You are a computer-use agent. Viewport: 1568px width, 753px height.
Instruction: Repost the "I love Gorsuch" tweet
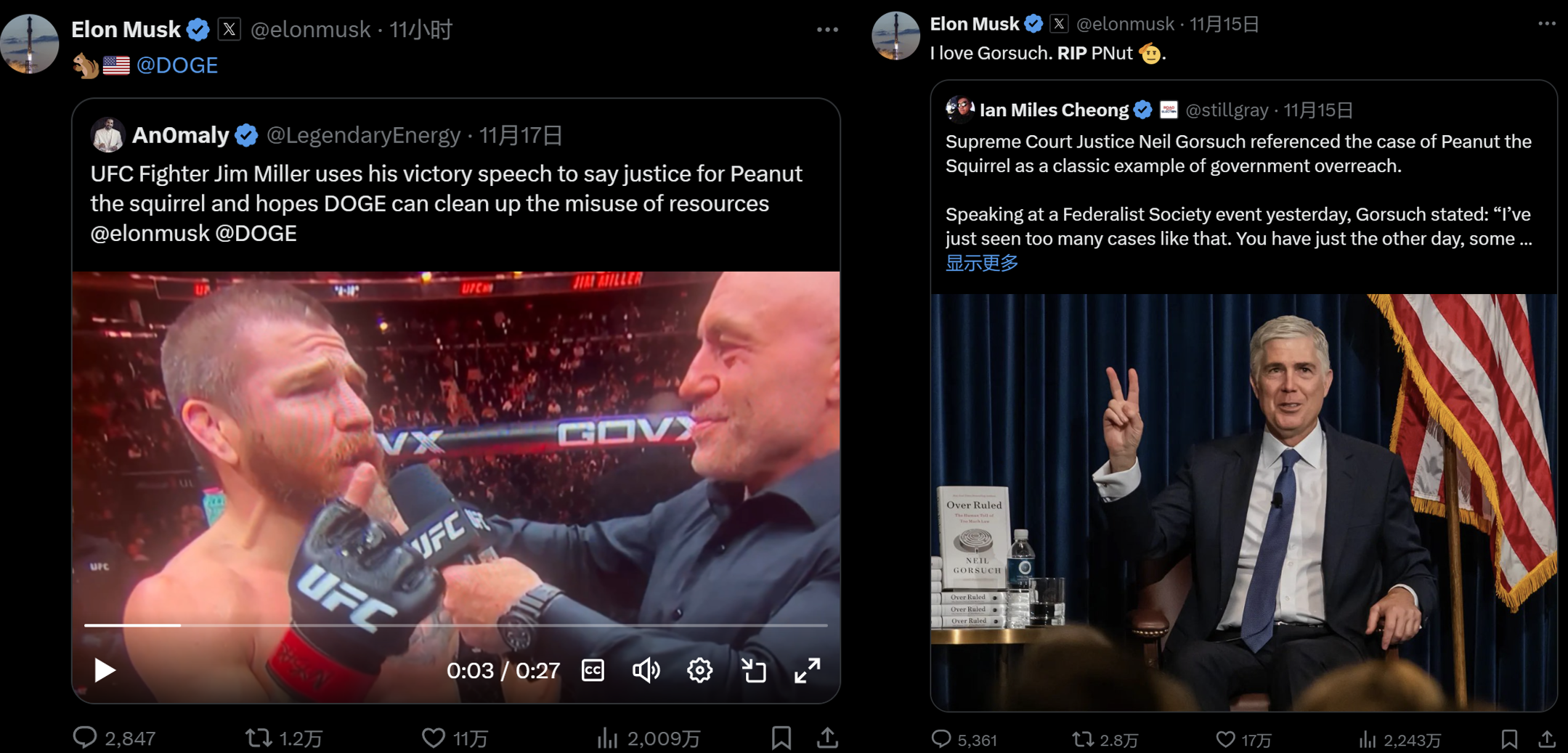1083,739
